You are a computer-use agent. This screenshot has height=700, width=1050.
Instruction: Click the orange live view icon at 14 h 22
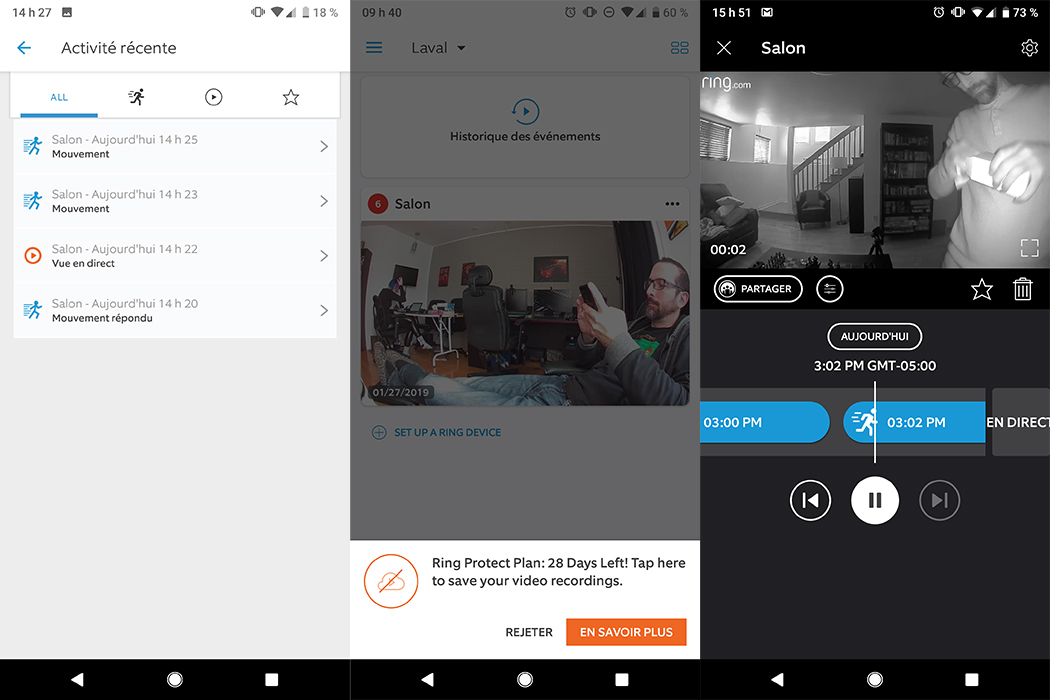(33, 255)
